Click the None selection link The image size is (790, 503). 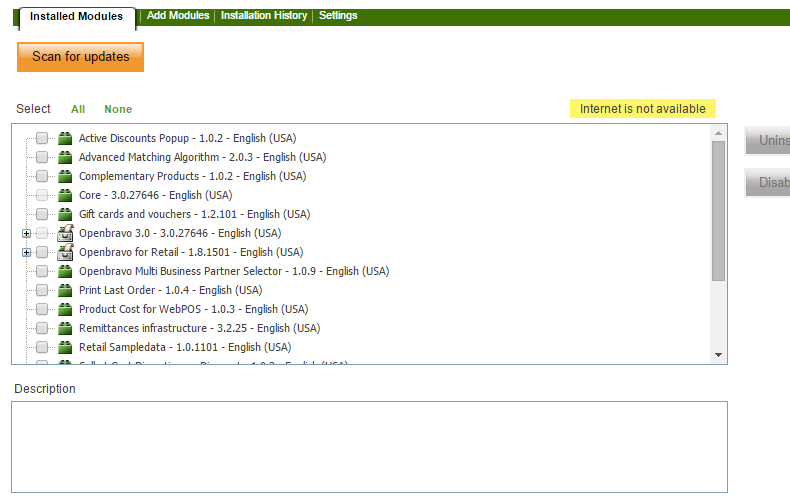point(118,109)
